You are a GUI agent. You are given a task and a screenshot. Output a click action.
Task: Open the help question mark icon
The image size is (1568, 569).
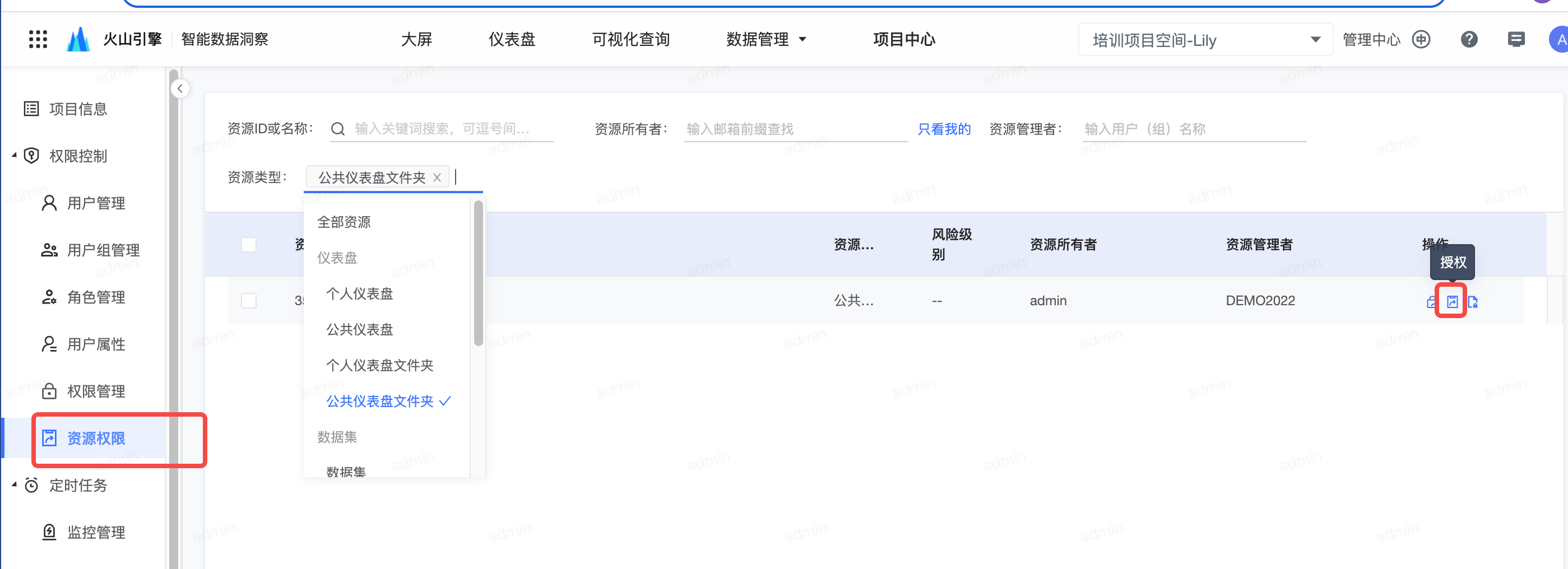(1469, 40)
